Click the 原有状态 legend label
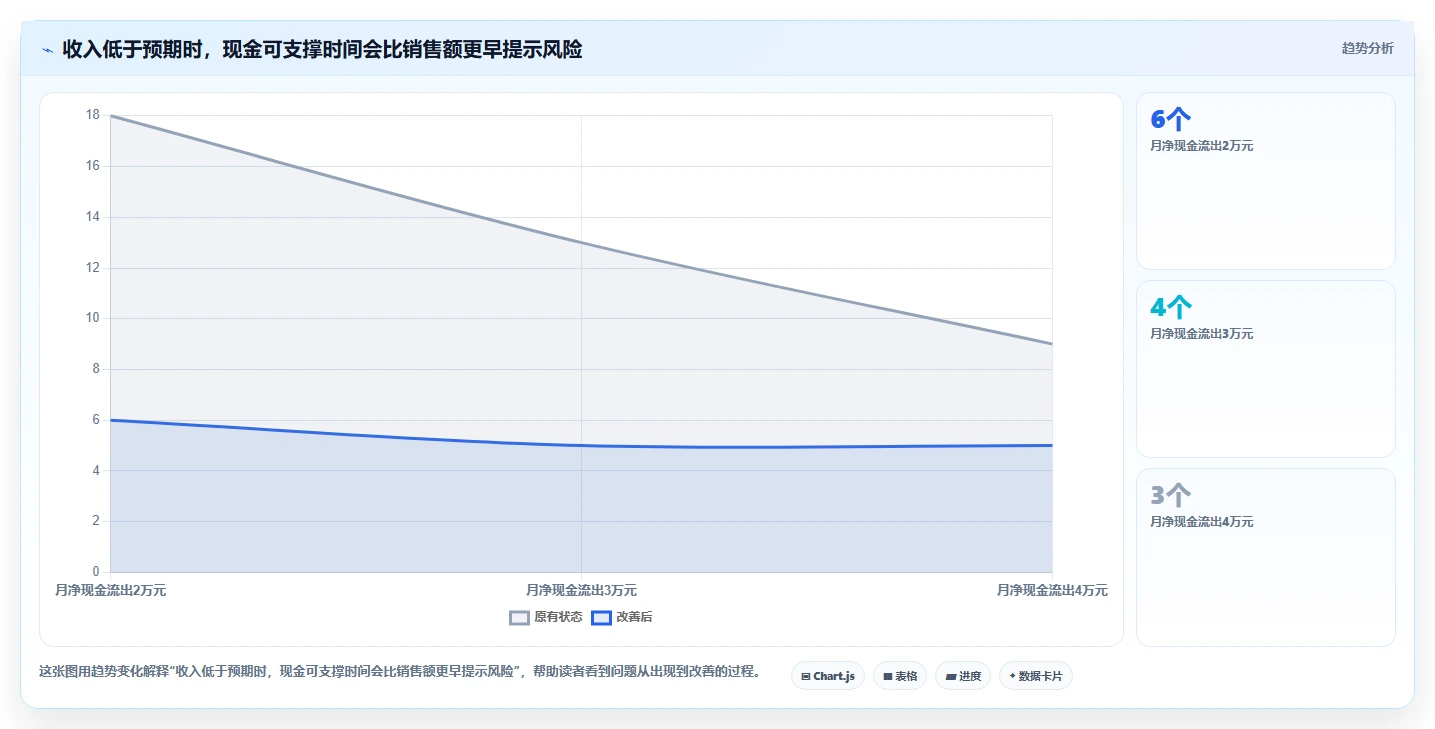The image size is (1435, 729). [x=558, y=618]
